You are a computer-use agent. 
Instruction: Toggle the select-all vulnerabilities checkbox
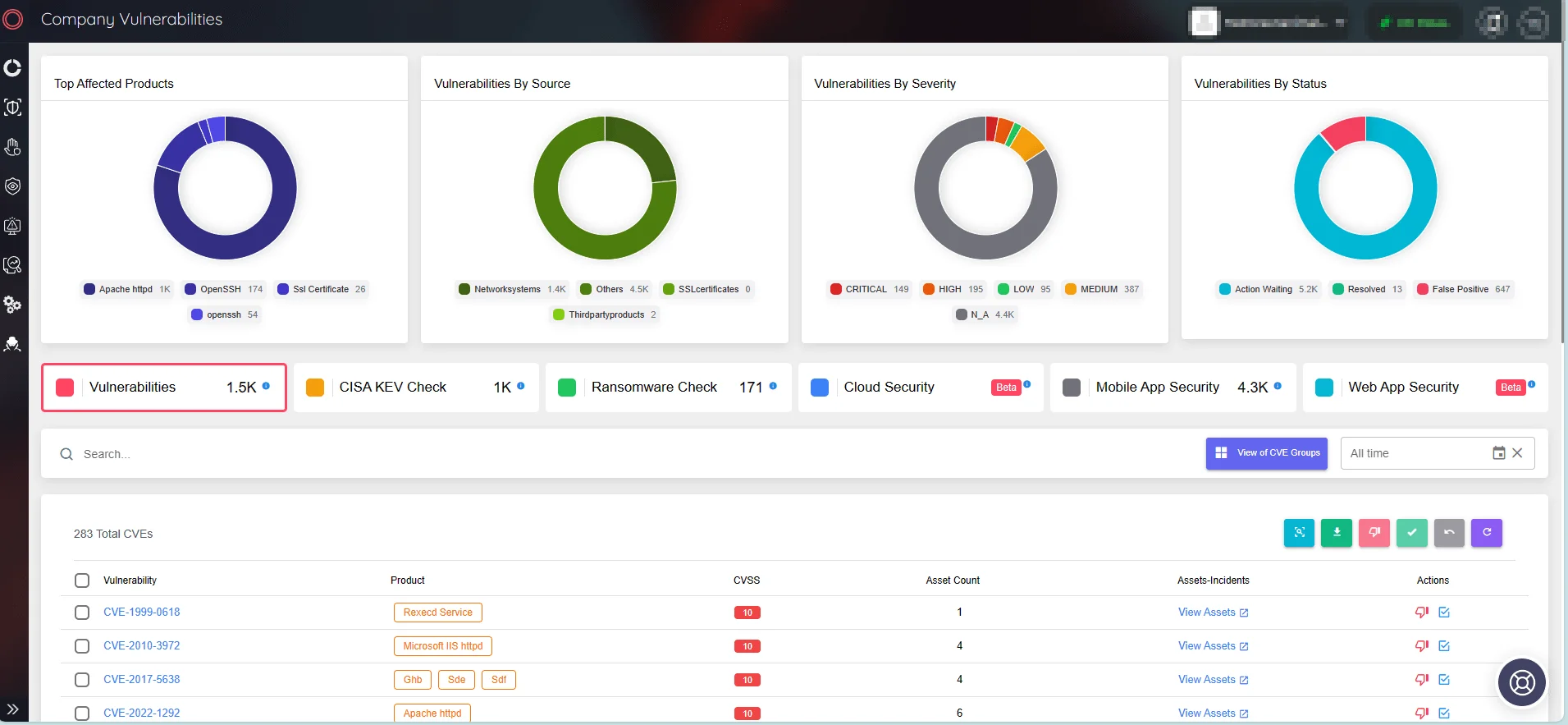[x=82, y=580]
